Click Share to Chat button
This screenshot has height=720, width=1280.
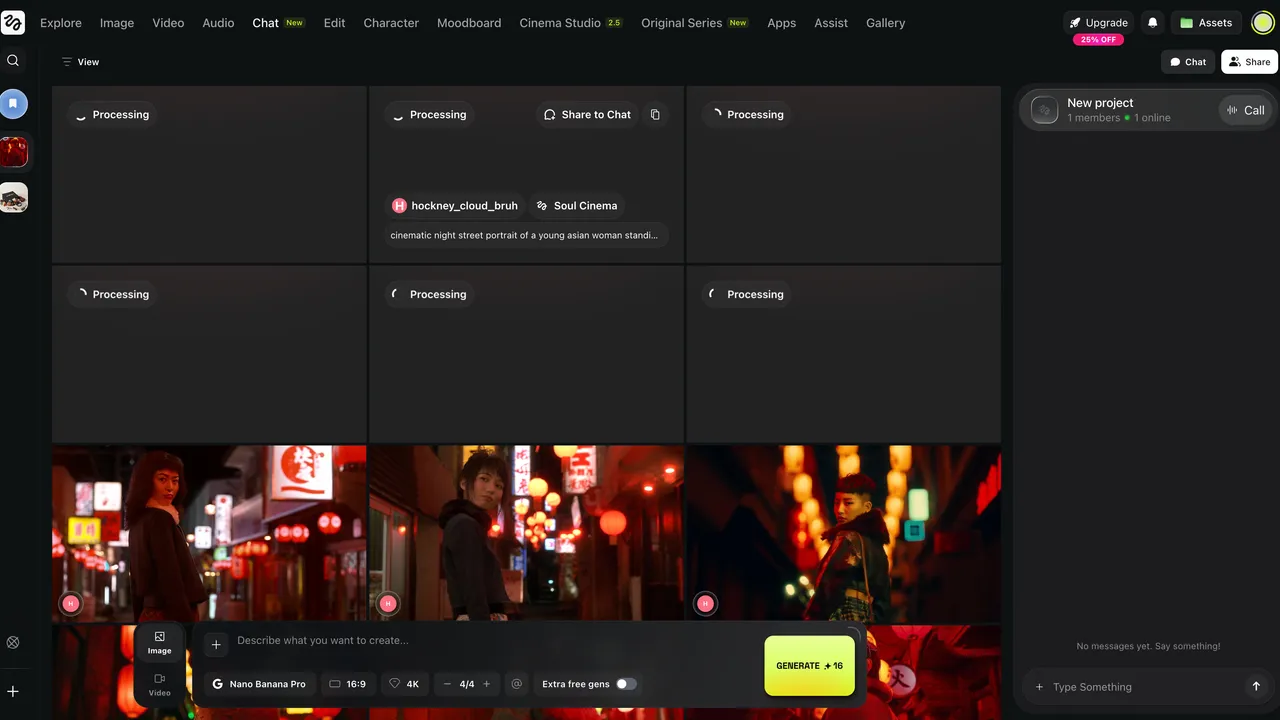[x=587, y=115]
